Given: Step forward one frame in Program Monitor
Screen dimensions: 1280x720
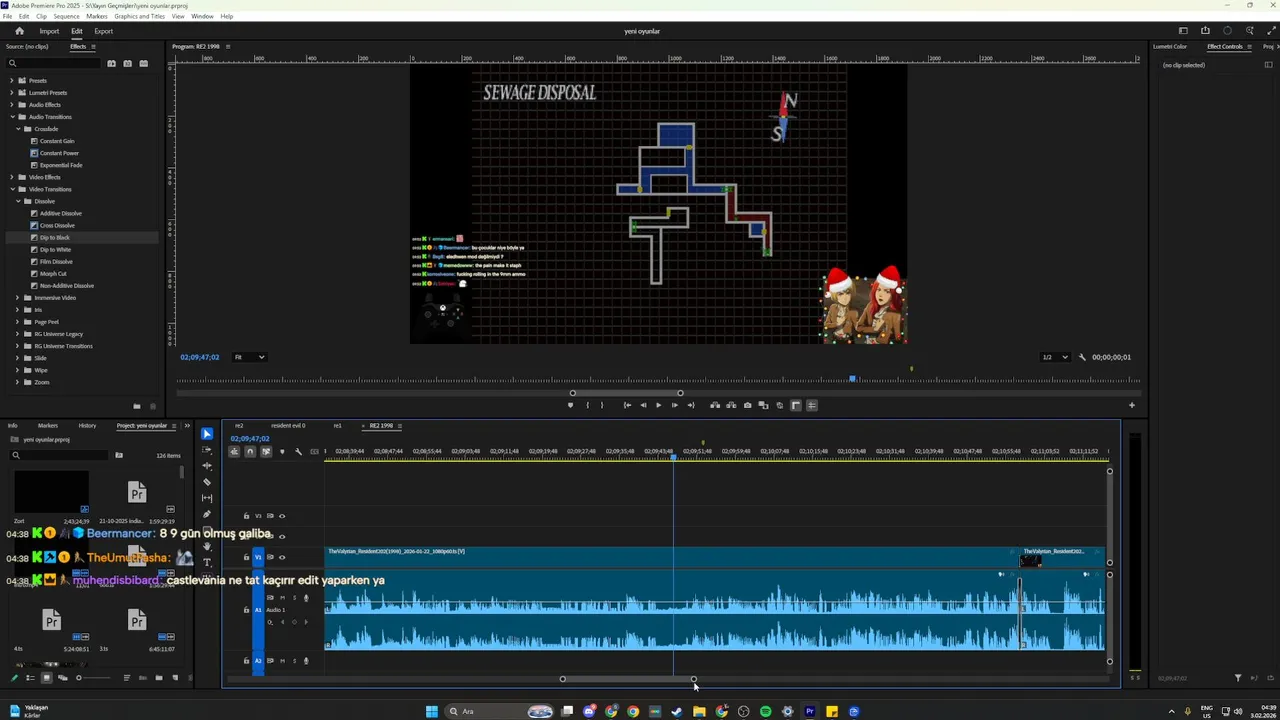Looking at the screenshot, I should coord(674,405).
